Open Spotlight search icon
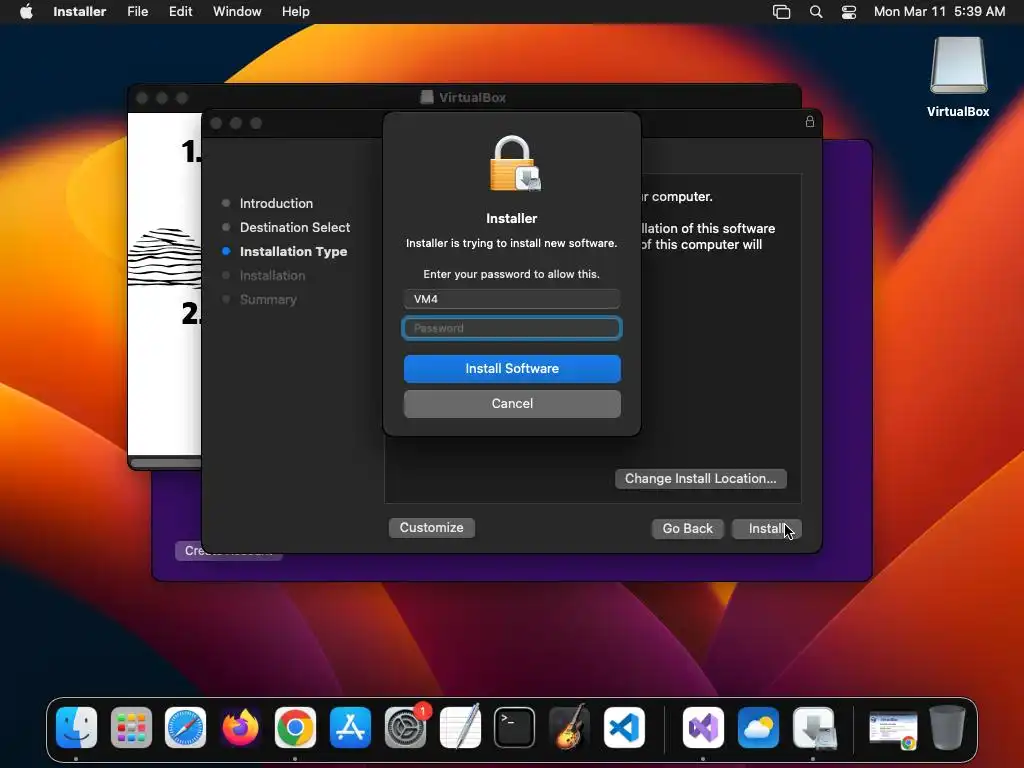The width and height of the screenshot is (1024, 768). 816,12
